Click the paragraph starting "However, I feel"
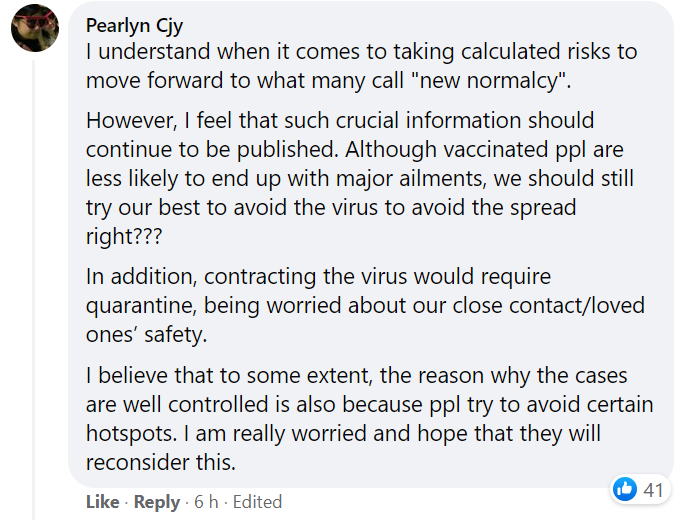Viewport: 684px width, 520px height. coord(360,178)
